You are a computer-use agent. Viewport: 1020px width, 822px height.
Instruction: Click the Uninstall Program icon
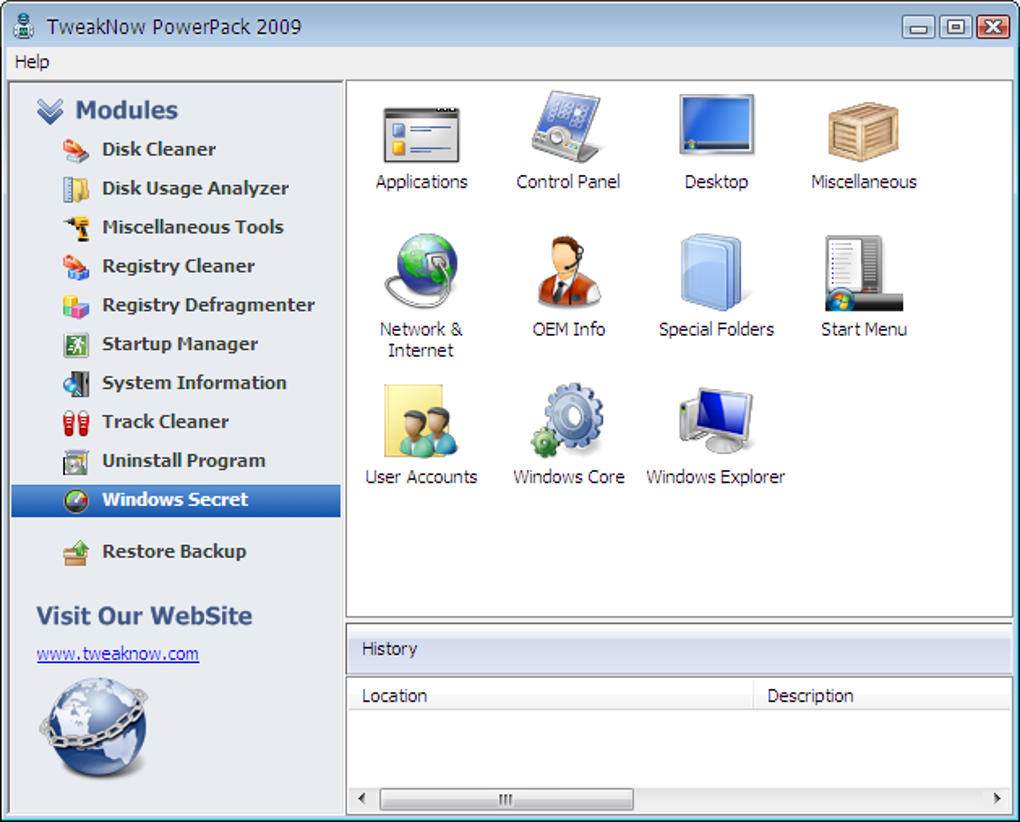(76, 462)
